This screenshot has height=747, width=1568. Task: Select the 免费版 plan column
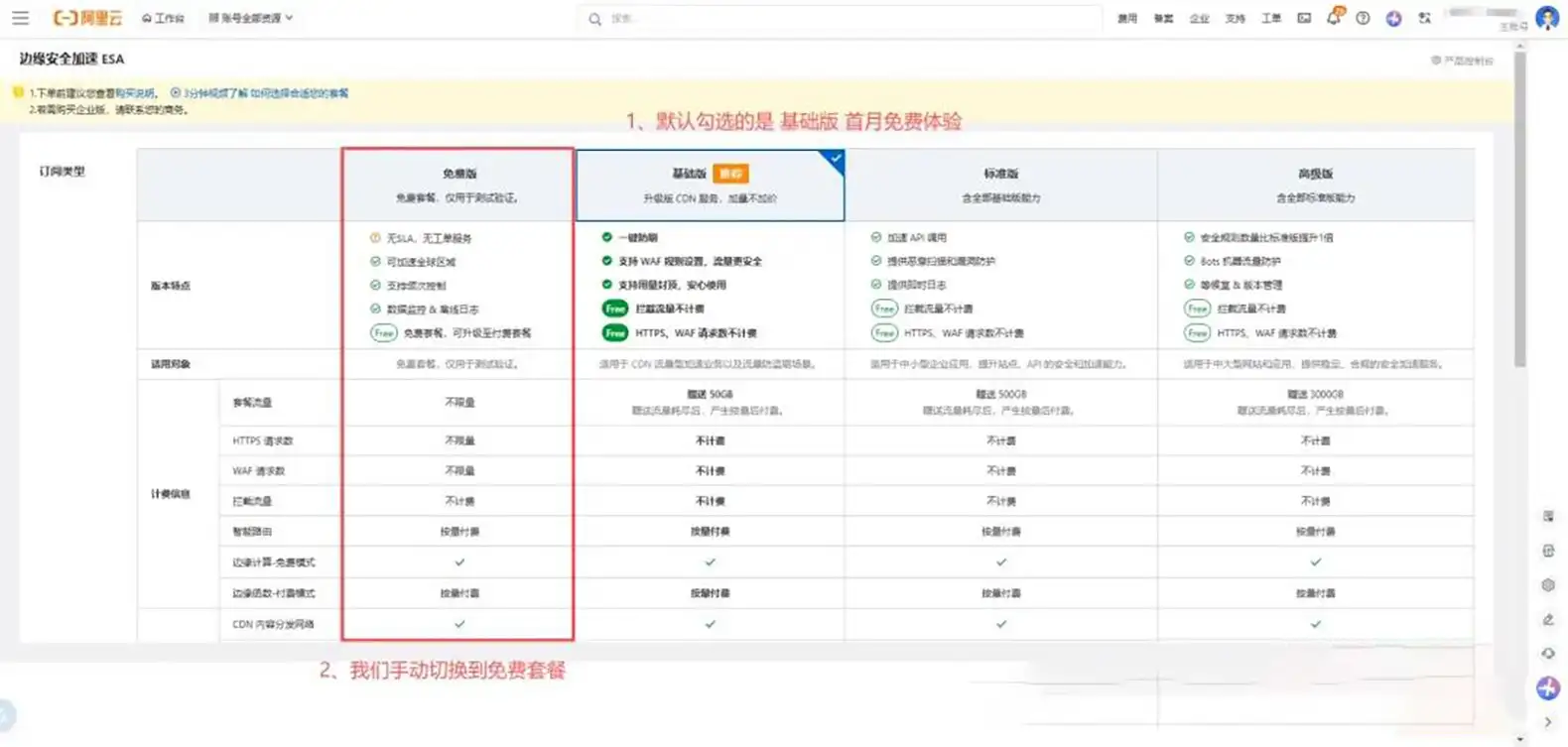click(458, 185)
